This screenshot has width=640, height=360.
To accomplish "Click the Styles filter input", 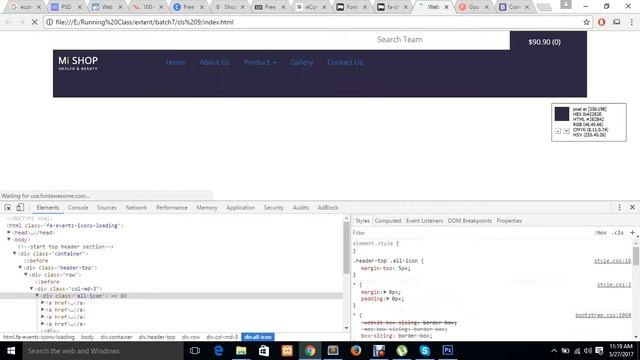I will click(x=471, y=233).
